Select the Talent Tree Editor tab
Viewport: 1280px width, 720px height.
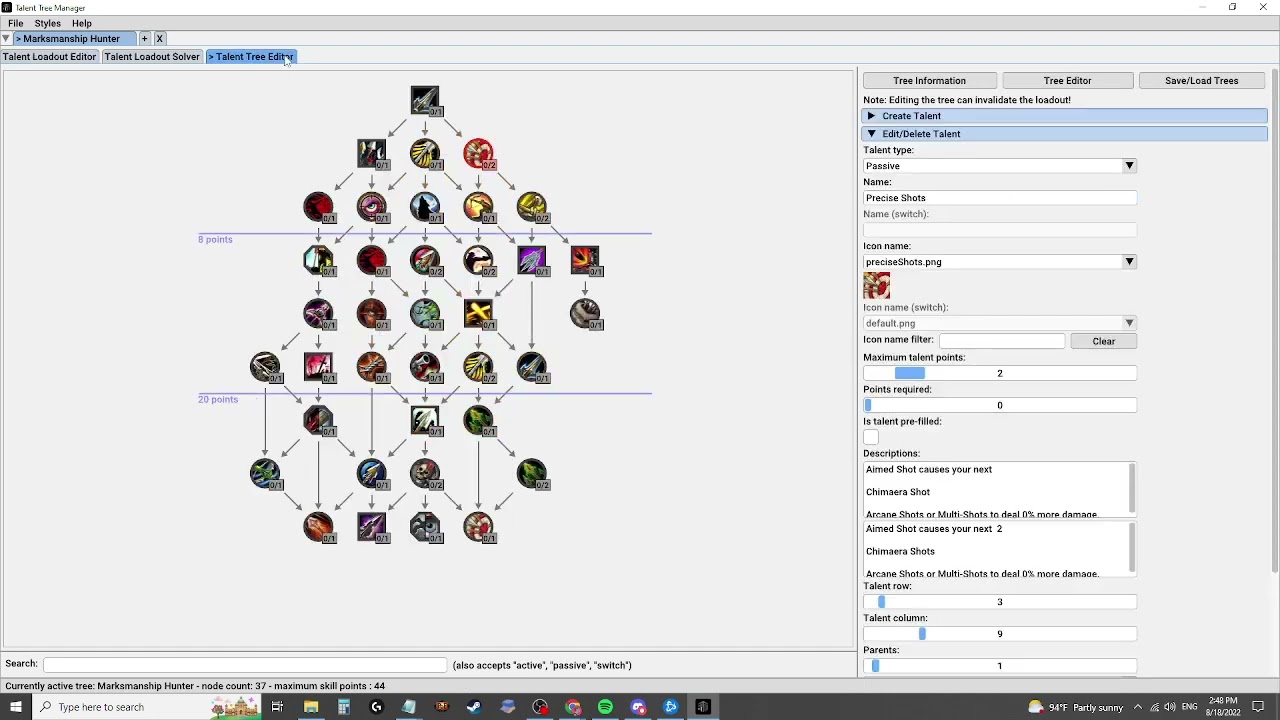pos(251,57)
